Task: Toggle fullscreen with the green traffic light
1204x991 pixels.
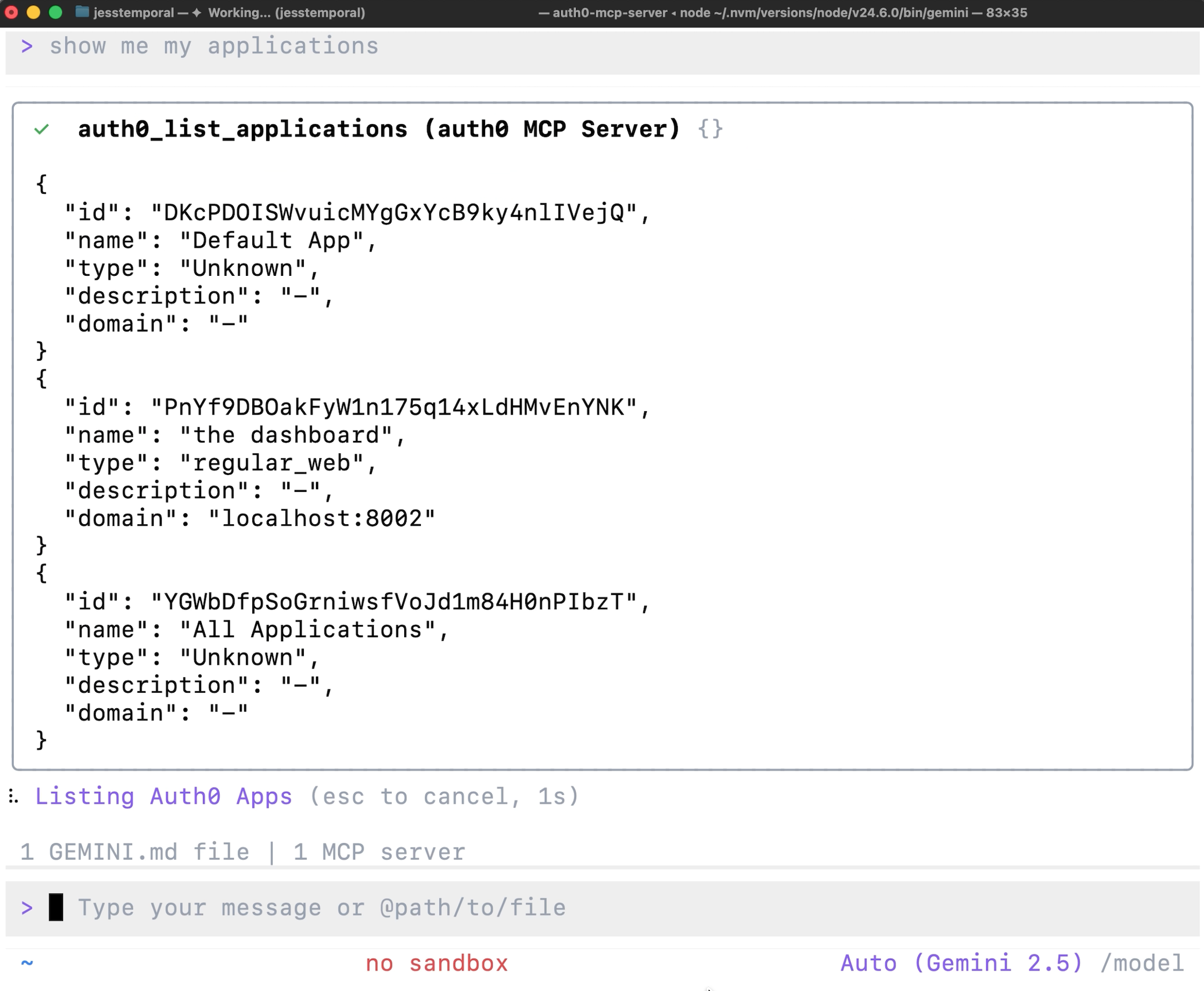Action: [55, 12]
